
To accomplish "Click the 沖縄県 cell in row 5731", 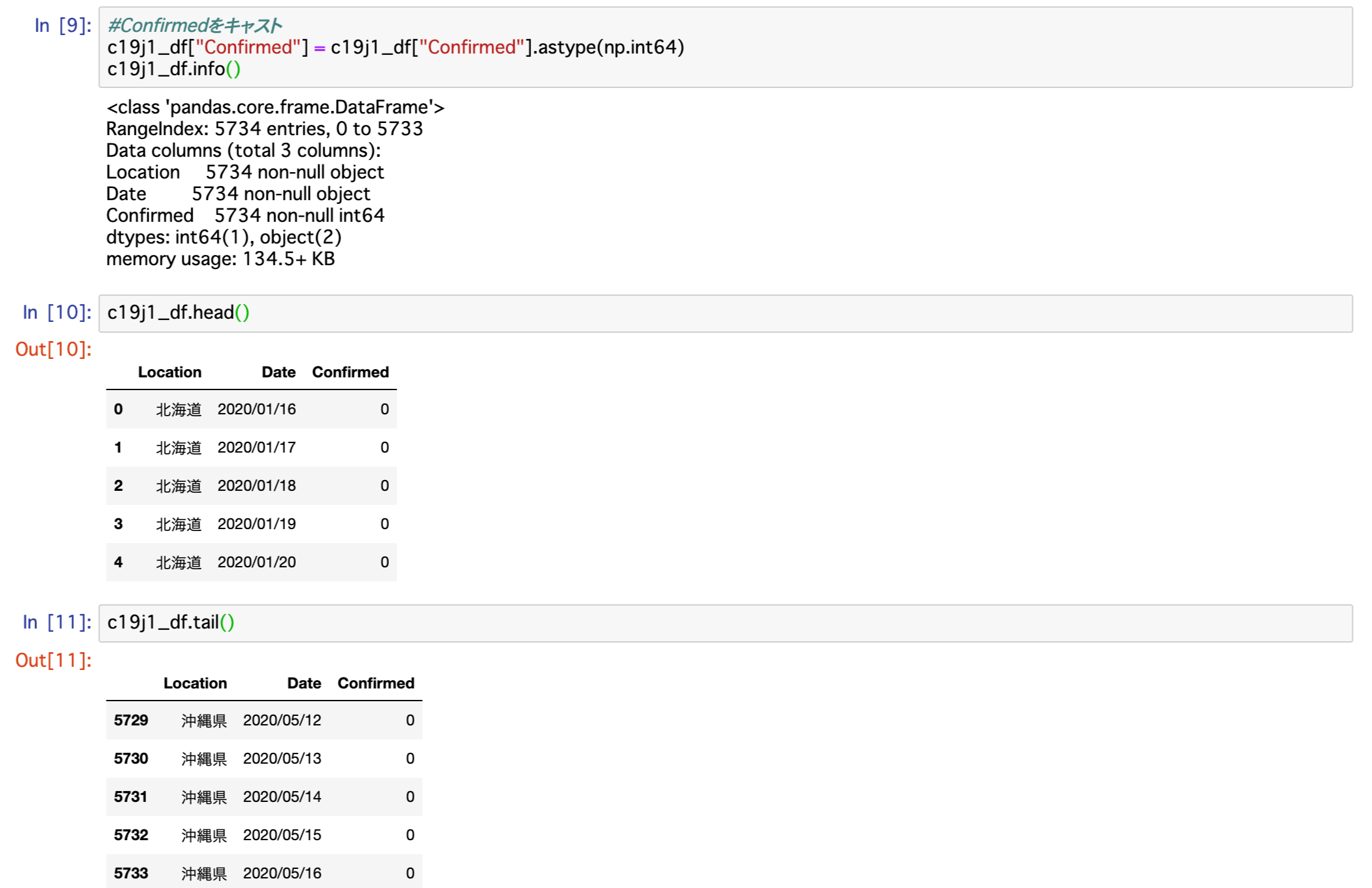I will pyautogui.click(x=204, y=797).
